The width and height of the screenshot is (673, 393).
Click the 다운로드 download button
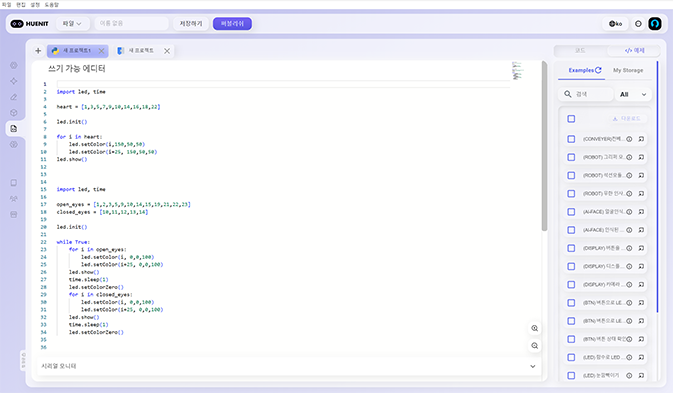pyautogui.click(x=627, y=119)
